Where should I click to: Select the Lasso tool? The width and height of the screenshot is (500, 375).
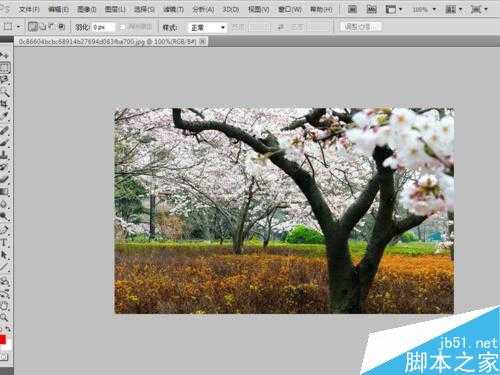5,80
